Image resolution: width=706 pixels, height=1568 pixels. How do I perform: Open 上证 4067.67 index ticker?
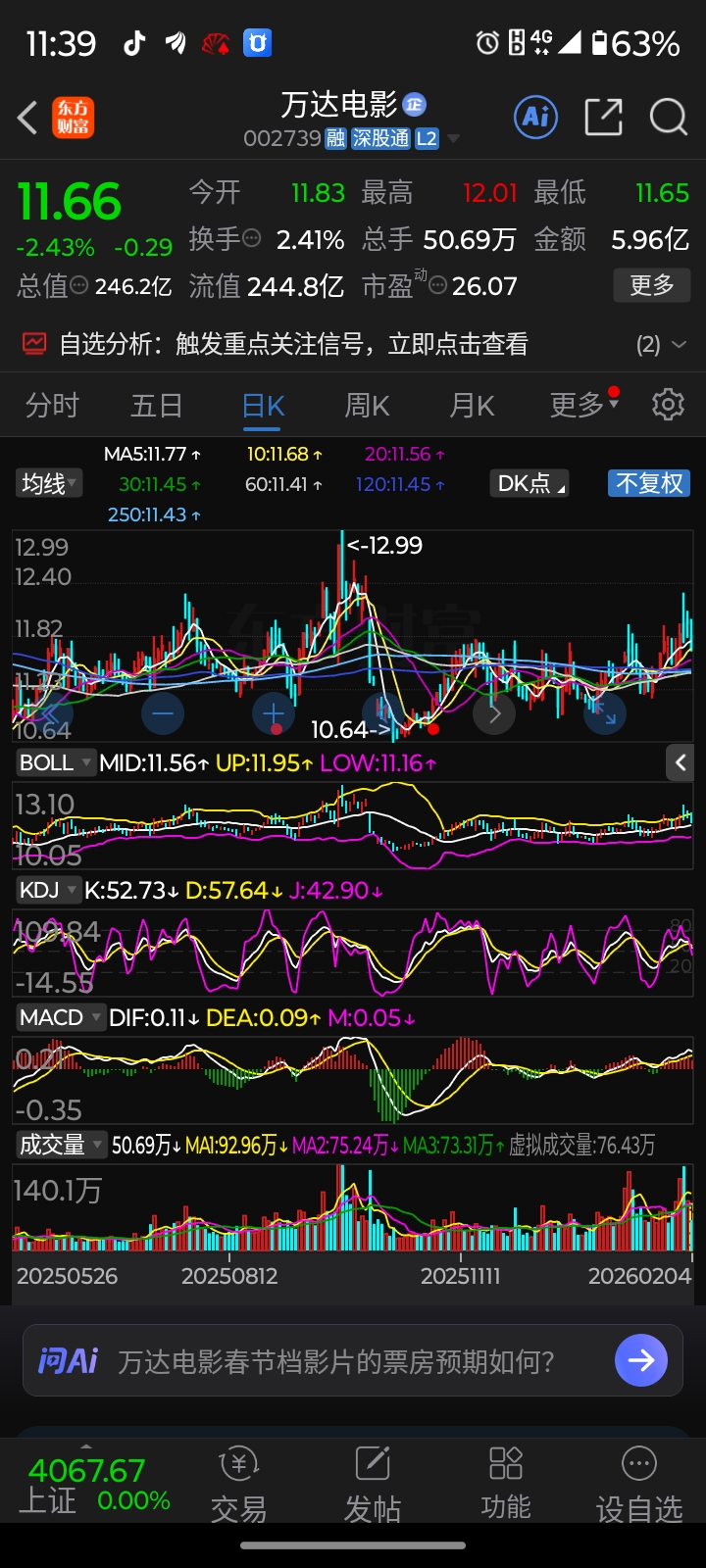[95, 1484]
